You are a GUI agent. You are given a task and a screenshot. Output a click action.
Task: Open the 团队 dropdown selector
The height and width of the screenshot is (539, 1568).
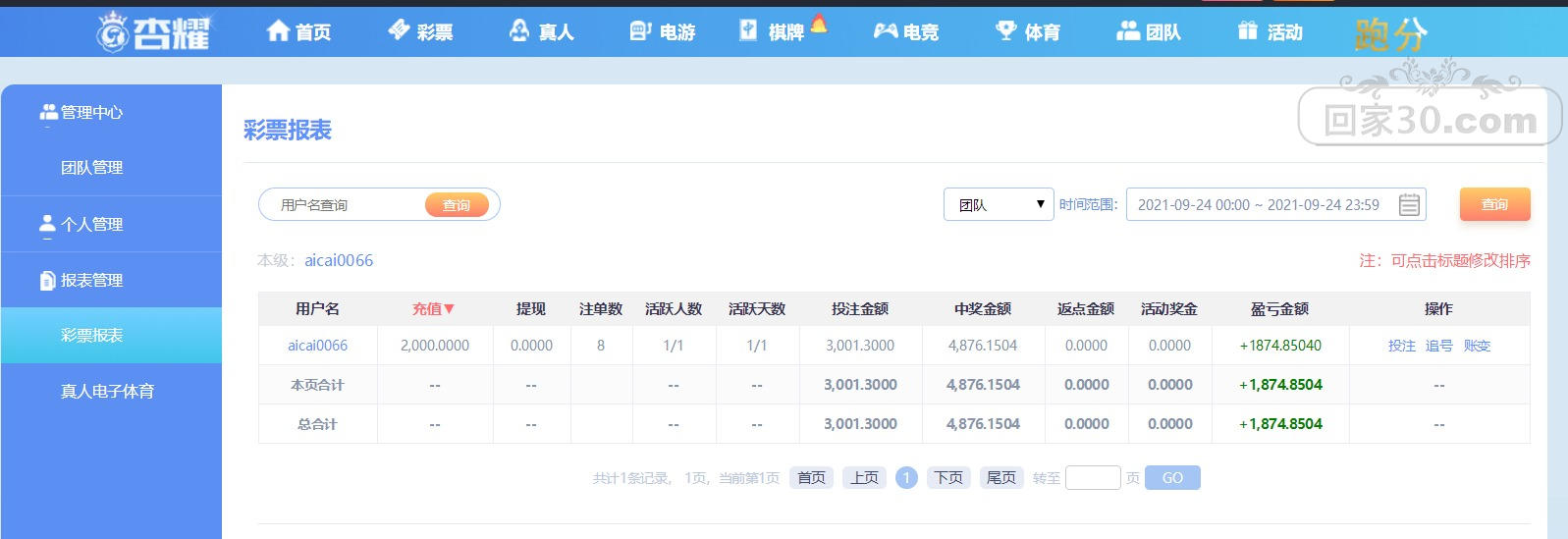pos(998,205)
